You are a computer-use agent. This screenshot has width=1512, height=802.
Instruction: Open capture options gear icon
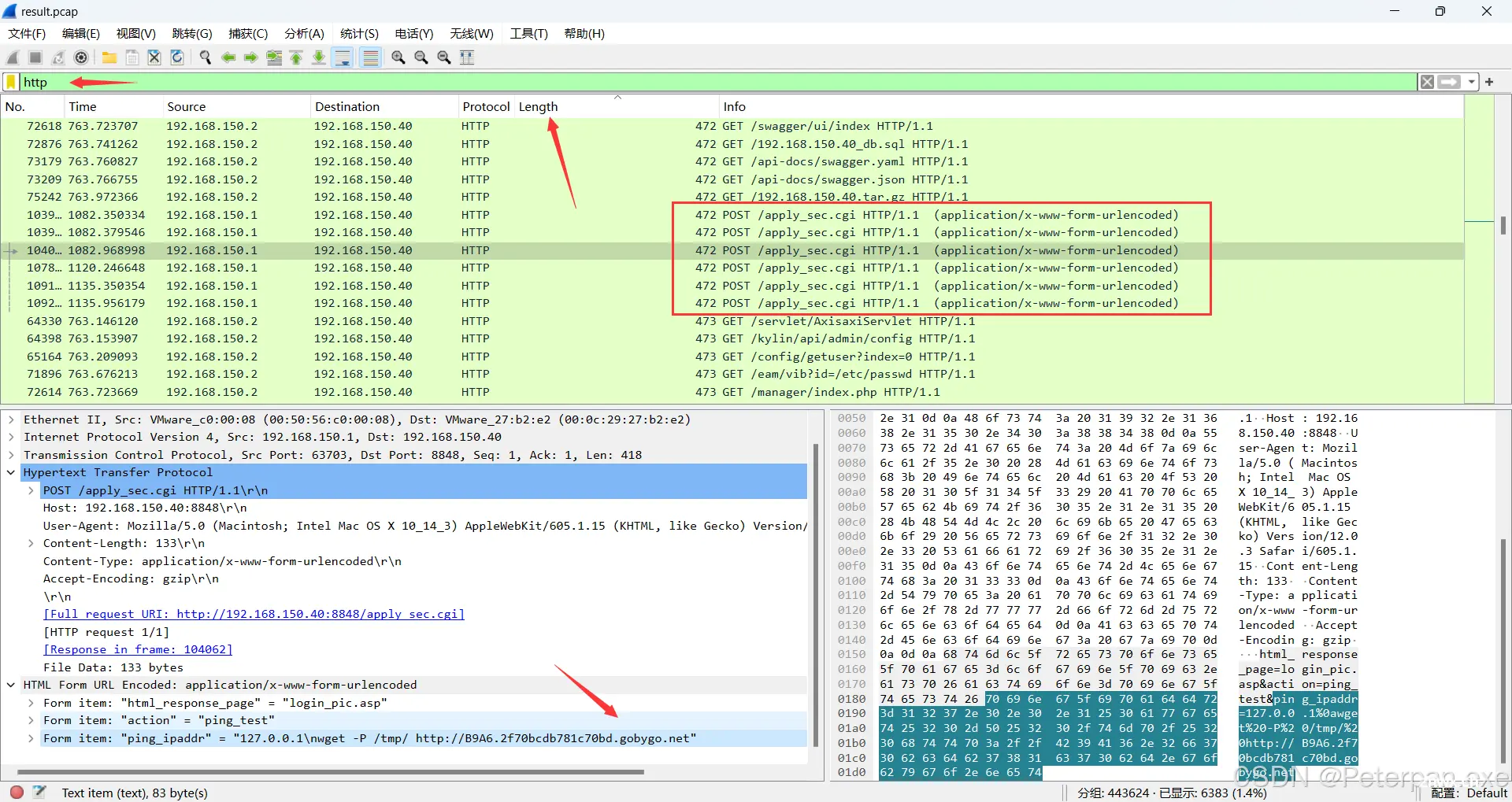[x=81, y=57]
